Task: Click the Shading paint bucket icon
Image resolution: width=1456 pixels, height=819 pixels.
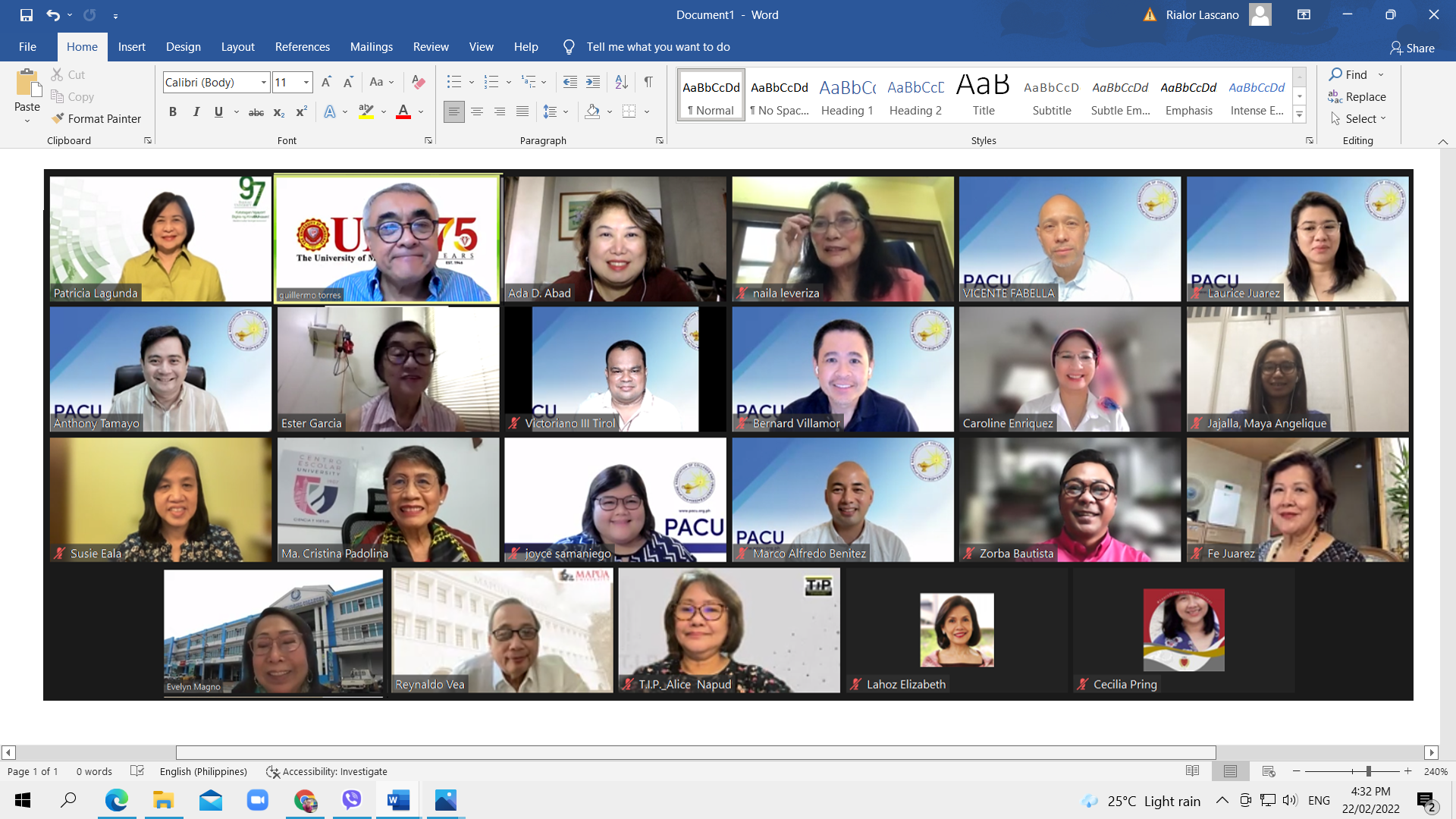Action: point(592,111)
